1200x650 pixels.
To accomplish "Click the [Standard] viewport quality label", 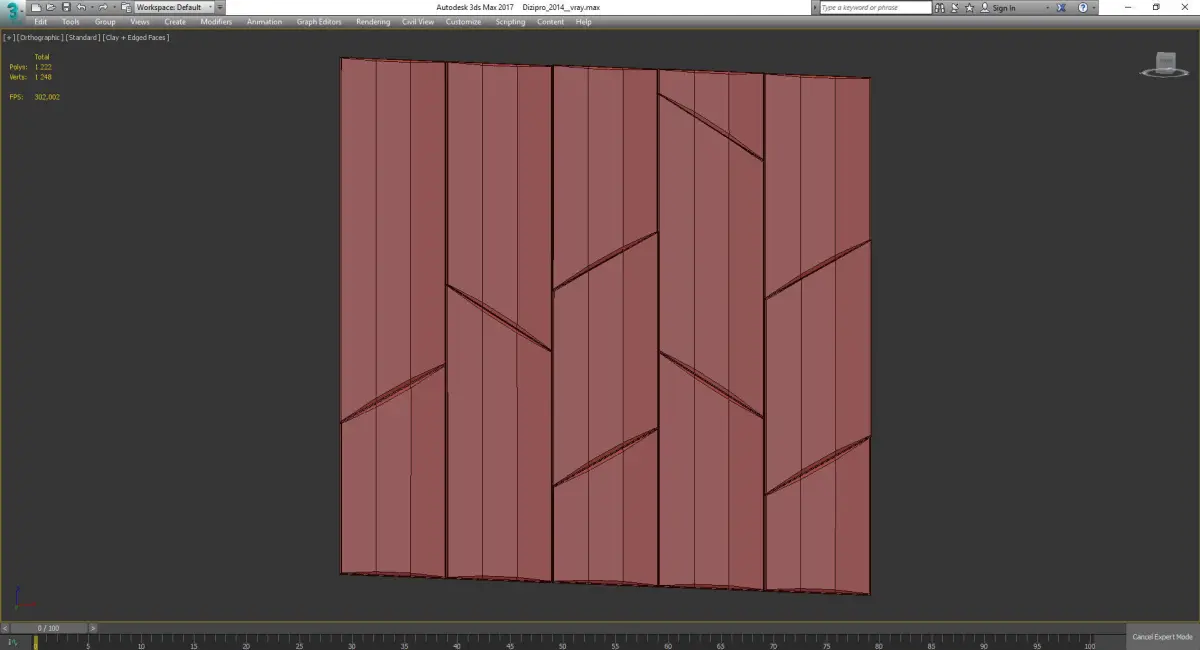I will pyautogui.click(x=84, y=38).
